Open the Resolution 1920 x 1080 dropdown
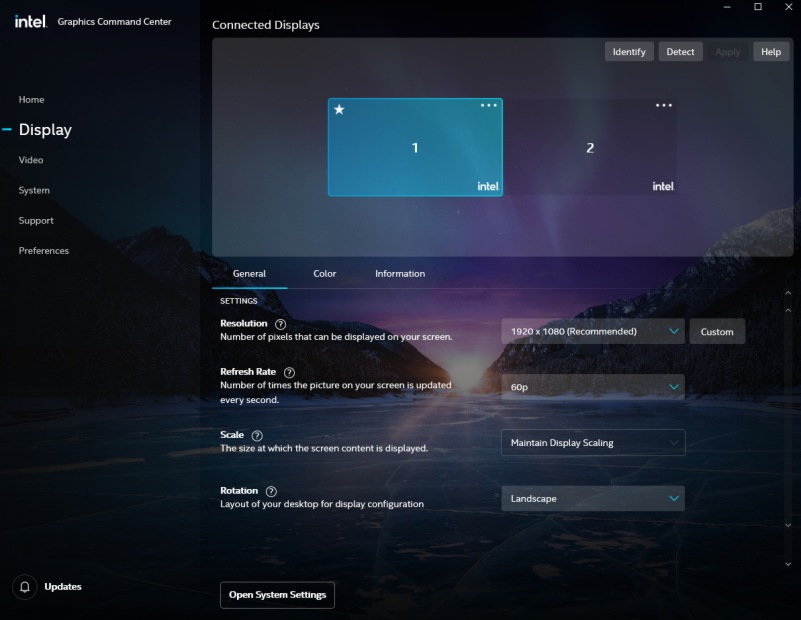The image size is (801, 620). pyautogui.click(x=593, y=331)
